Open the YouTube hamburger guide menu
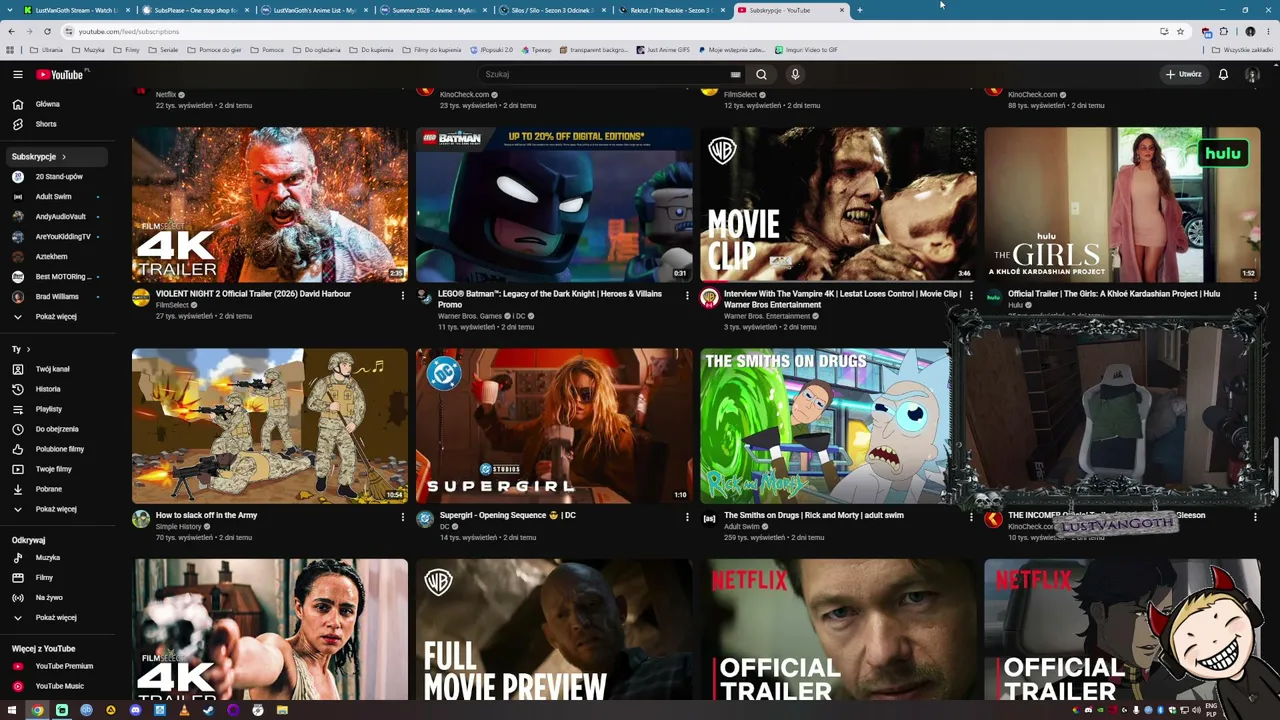The height and width of the screenshot is (720, 1280). (18, 74)
